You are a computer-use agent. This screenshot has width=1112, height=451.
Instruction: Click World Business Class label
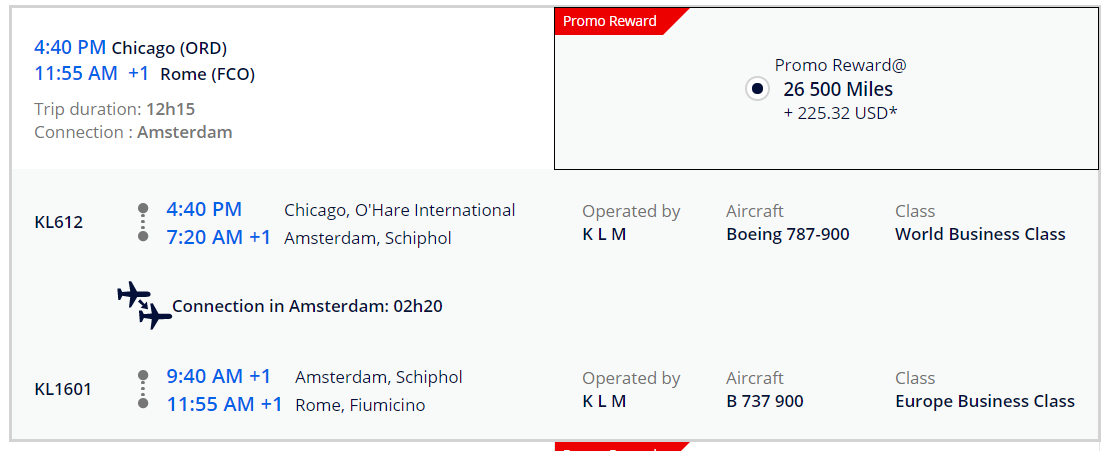coord(980,234)
